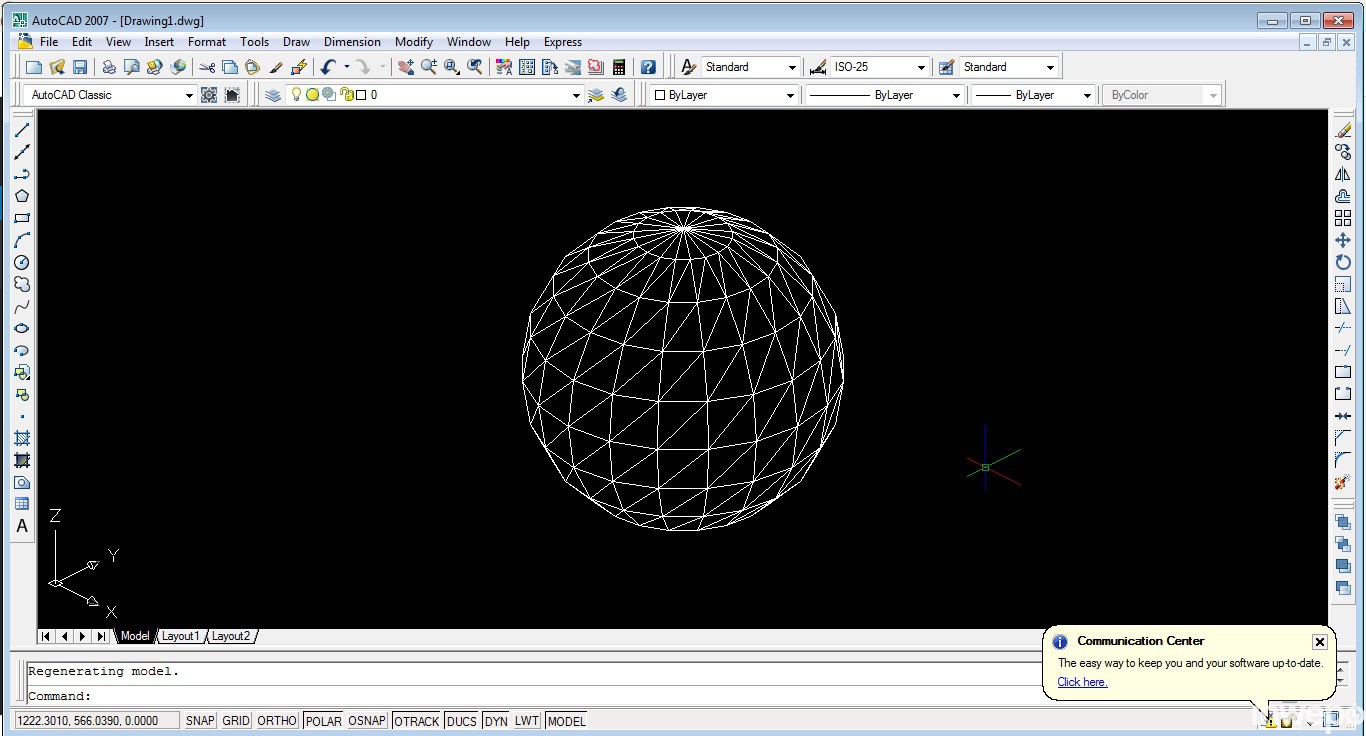Click the Multiline Text tool
The image size is (1366, 736).
click(x=22, y=526)
